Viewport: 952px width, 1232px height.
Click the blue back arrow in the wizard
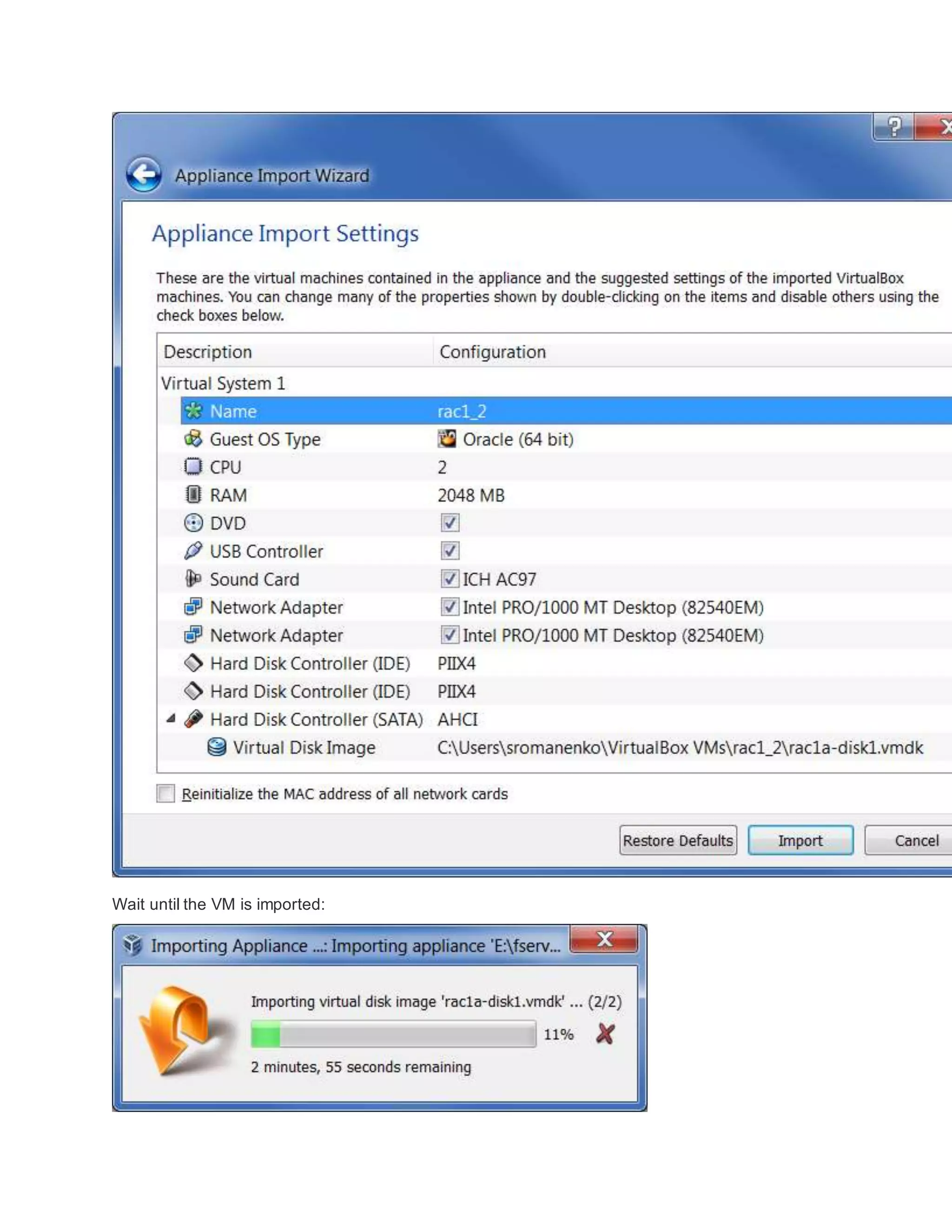click(144, 175)
